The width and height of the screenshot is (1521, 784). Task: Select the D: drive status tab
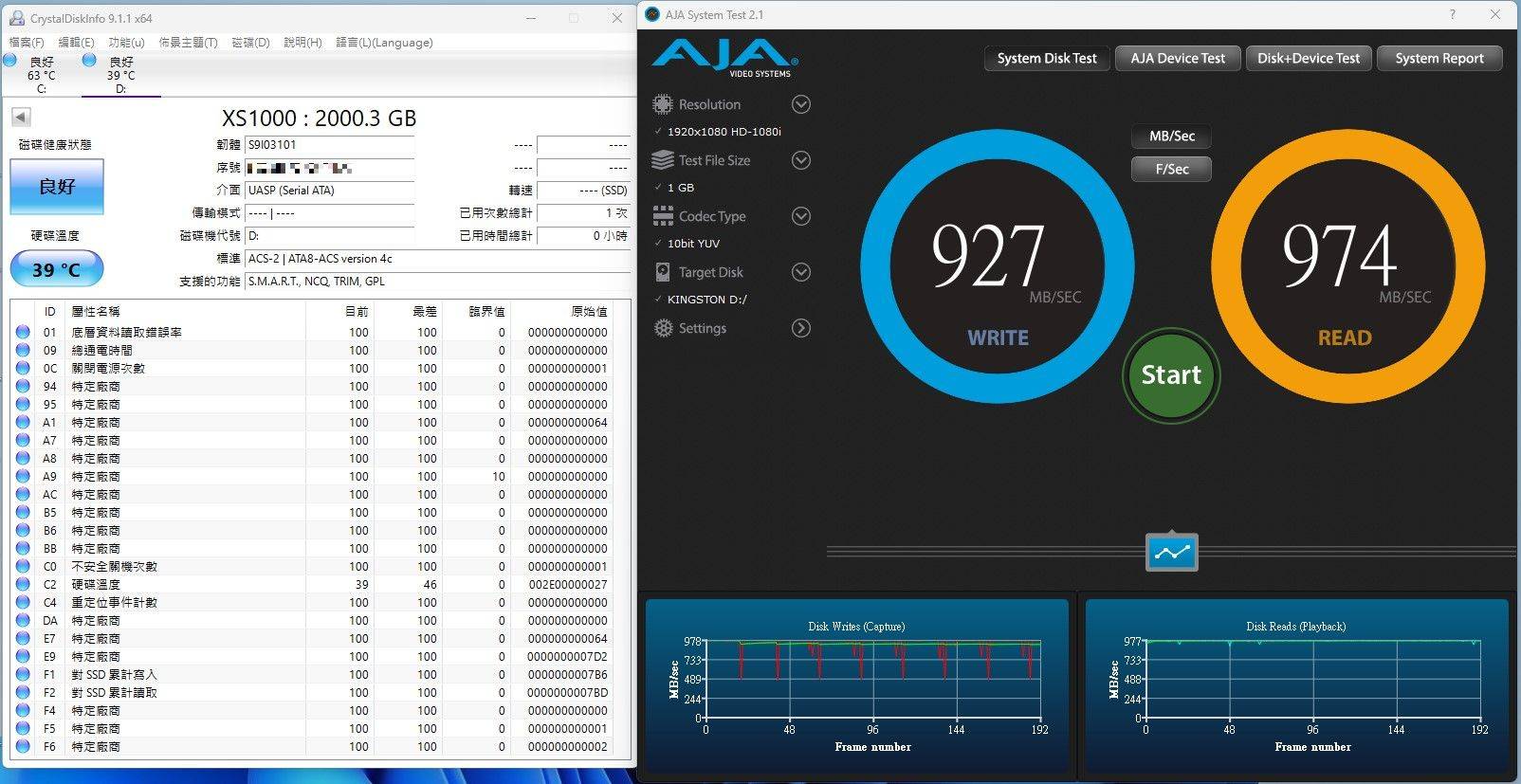[120, 75]
